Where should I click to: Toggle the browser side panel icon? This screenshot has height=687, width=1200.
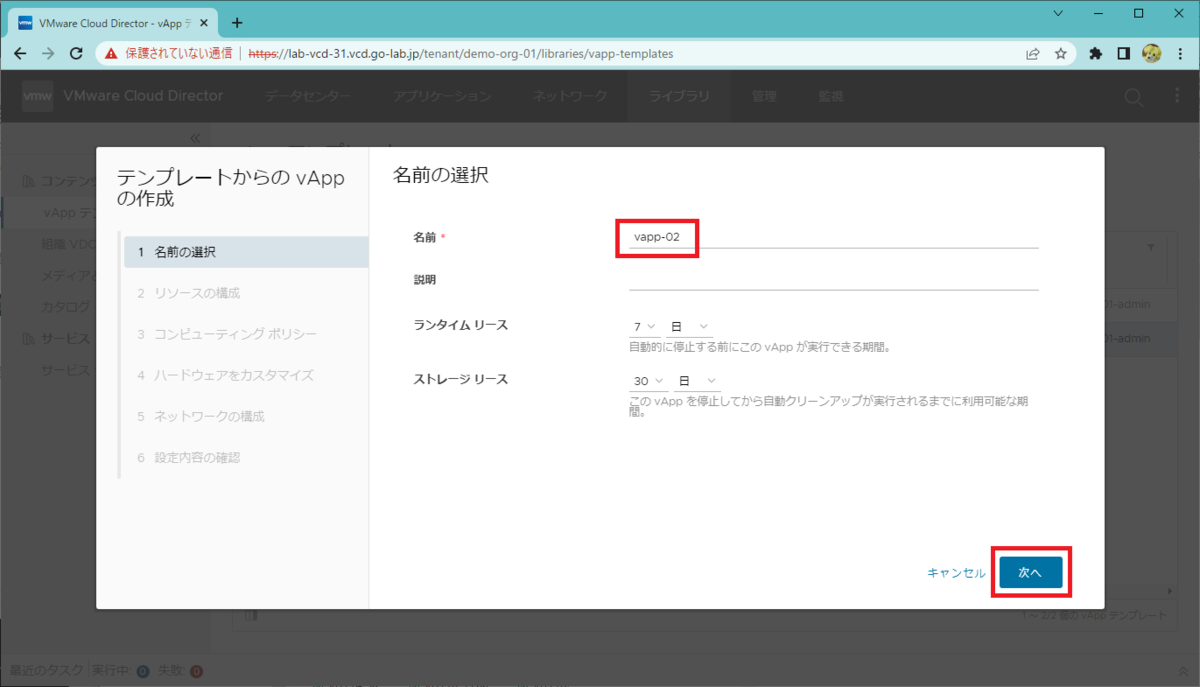1124,54
